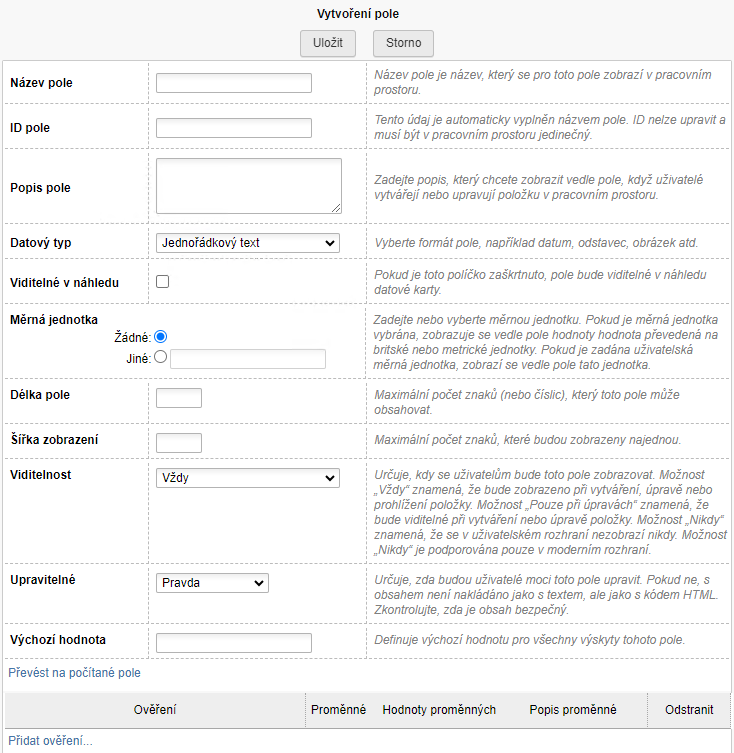This screenshot has height=753, width=734.
Task: Click the Storno button
Action: [403, 43]
